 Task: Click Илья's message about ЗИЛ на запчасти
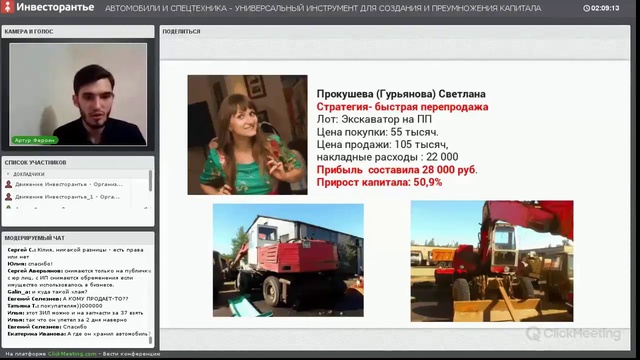75,313
